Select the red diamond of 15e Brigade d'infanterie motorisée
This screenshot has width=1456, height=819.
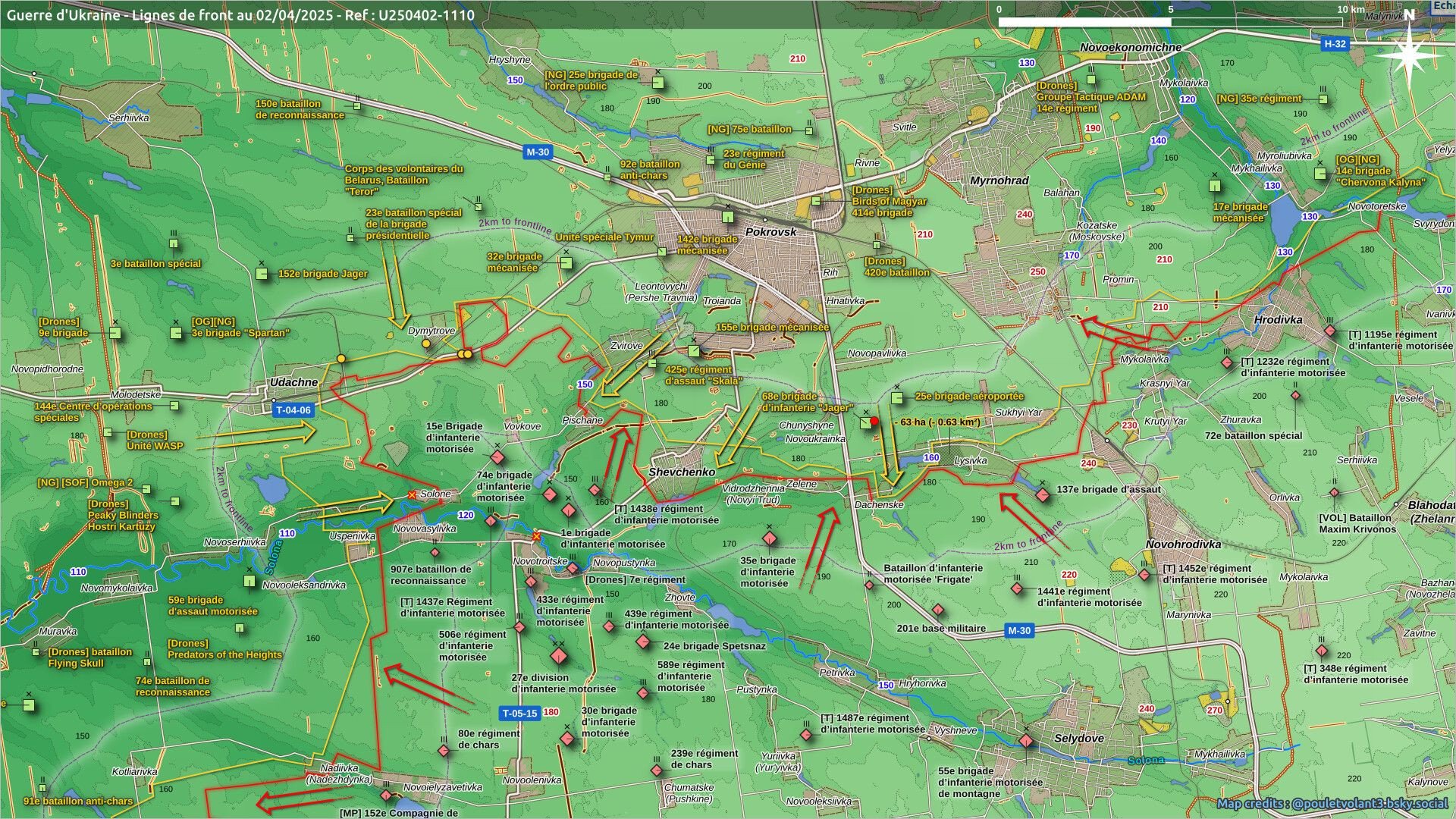click(497, 457)
